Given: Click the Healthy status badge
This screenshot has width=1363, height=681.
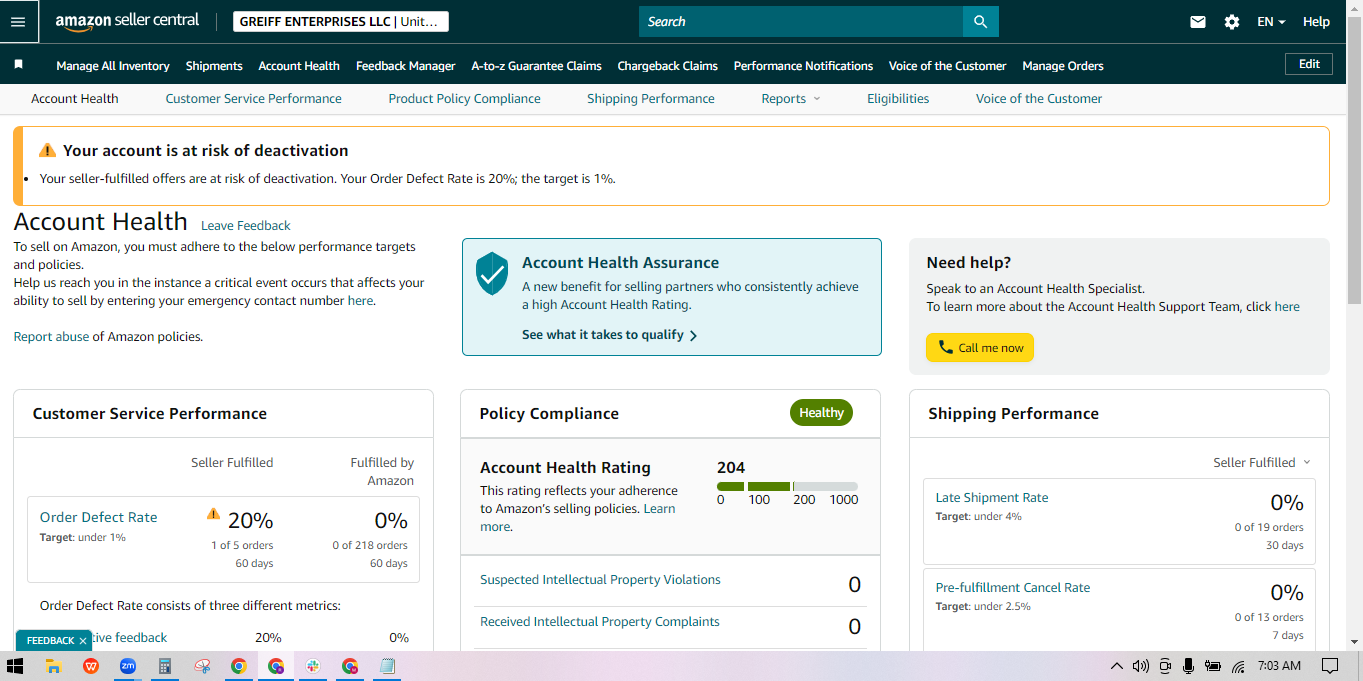Looking at the screenshot, I should pos(821,413).
